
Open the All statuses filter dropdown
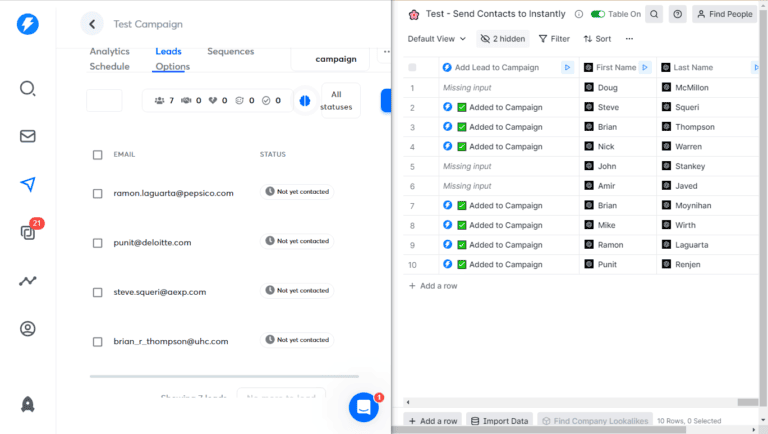coord(337,101)
